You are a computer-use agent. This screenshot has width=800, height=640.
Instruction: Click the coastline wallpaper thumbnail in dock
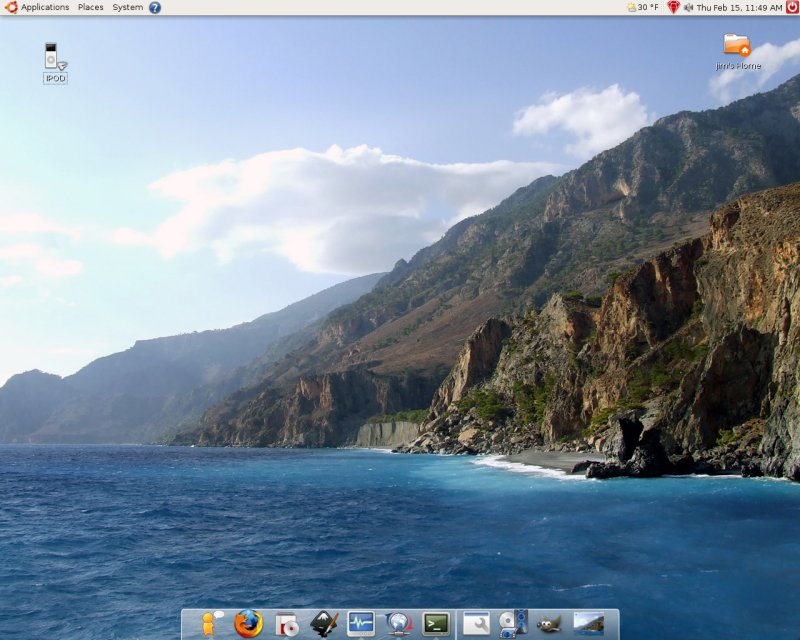pyautogui.click(x=588, y=623)
